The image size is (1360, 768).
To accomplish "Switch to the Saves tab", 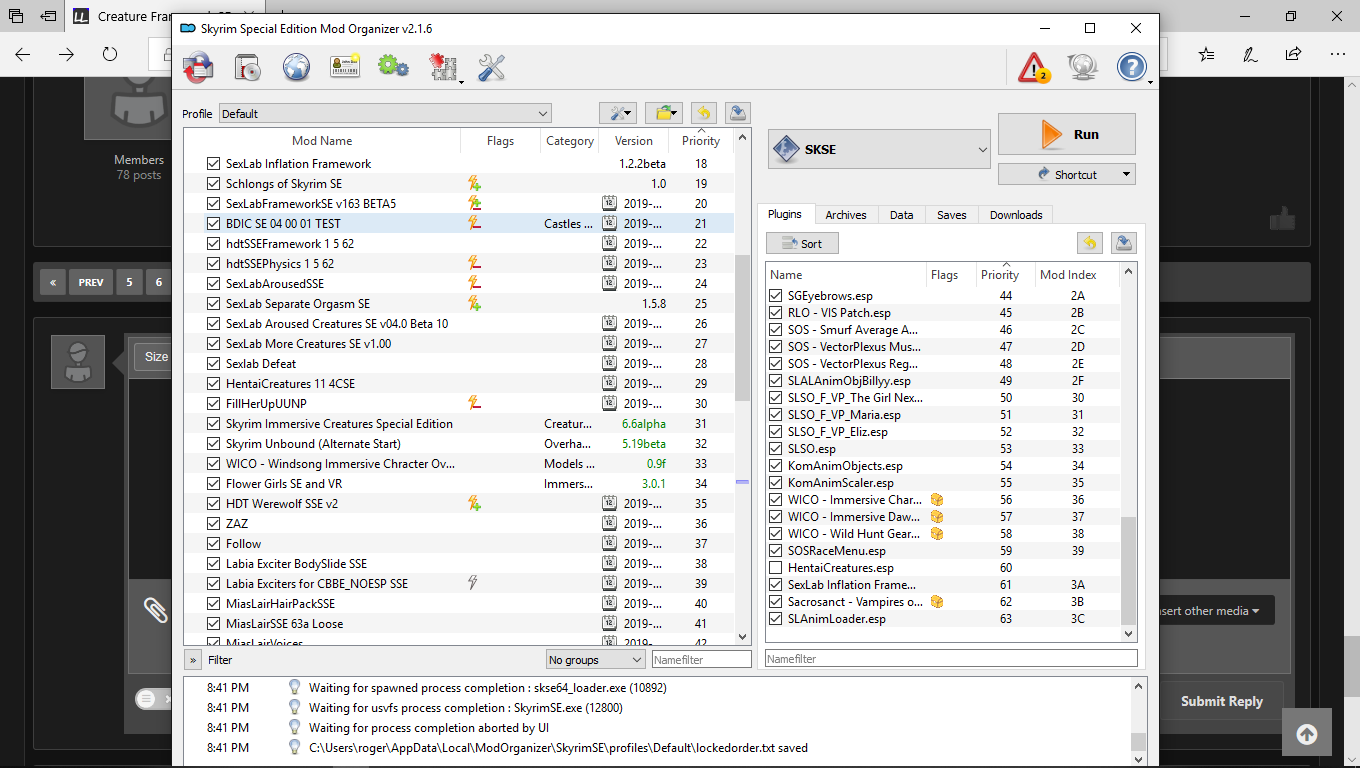I will point(952,215).
